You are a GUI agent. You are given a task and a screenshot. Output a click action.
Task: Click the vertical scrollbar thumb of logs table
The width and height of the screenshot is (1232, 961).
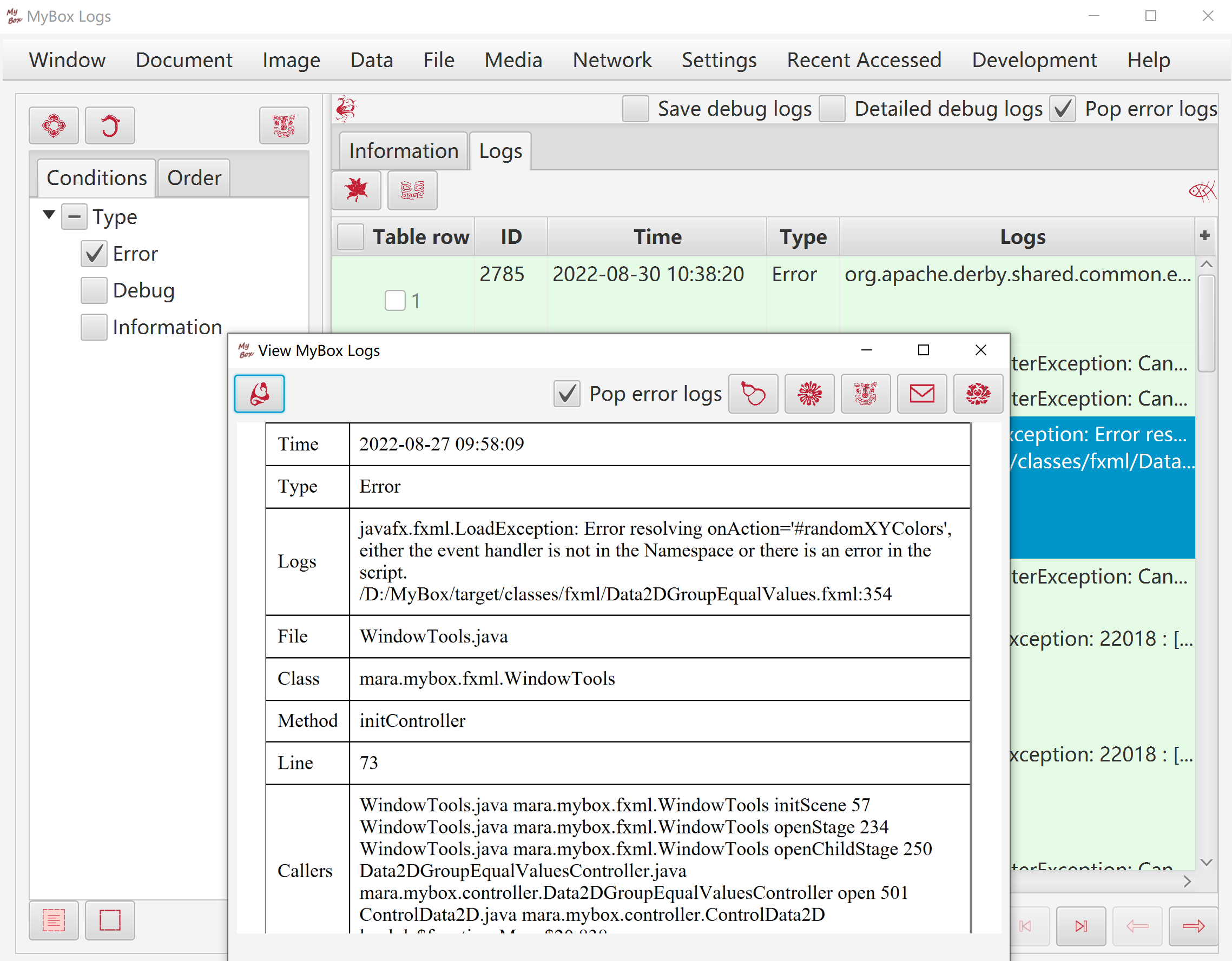(1206, 323)
